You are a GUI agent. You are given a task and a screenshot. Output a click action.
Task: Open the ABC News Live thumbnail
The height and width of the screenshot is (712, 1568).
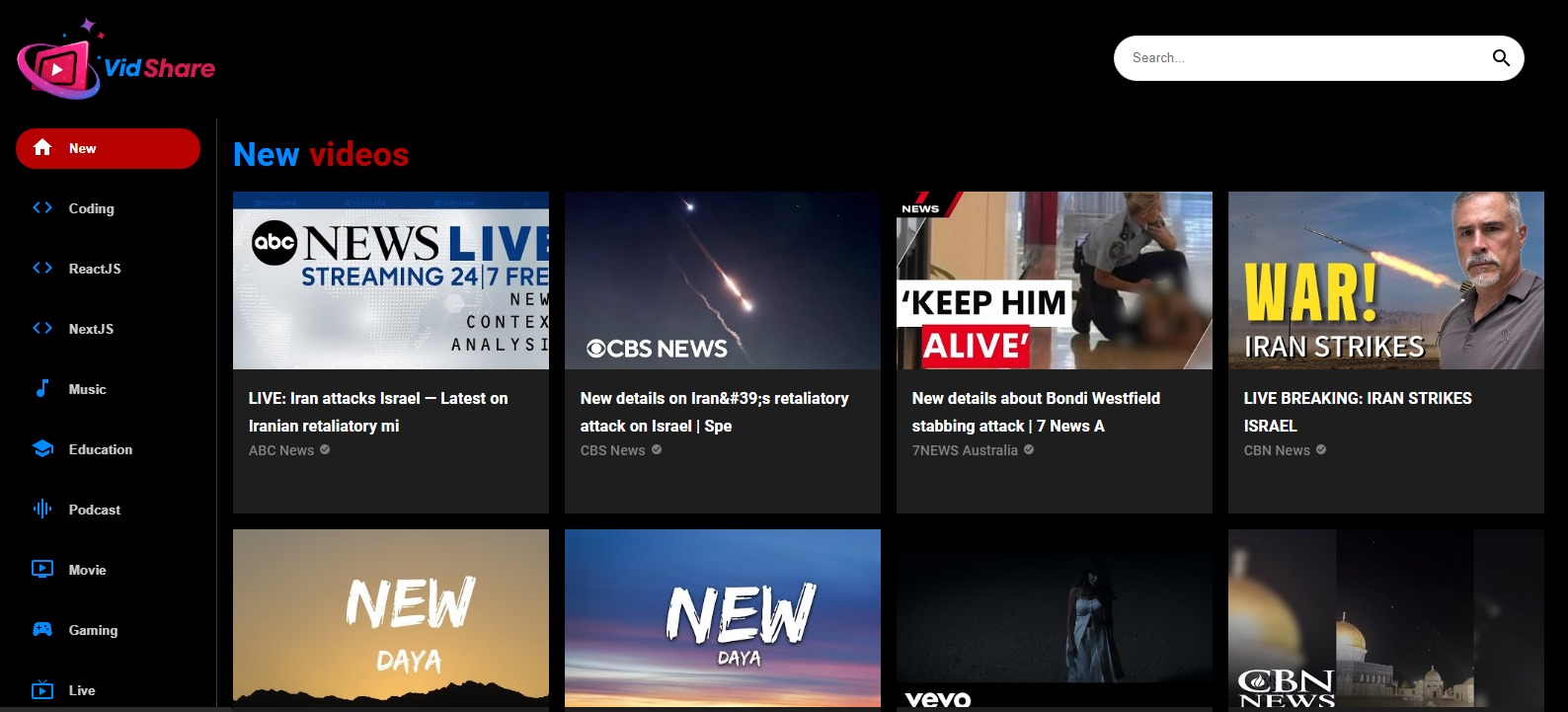(x=391, y=280)
